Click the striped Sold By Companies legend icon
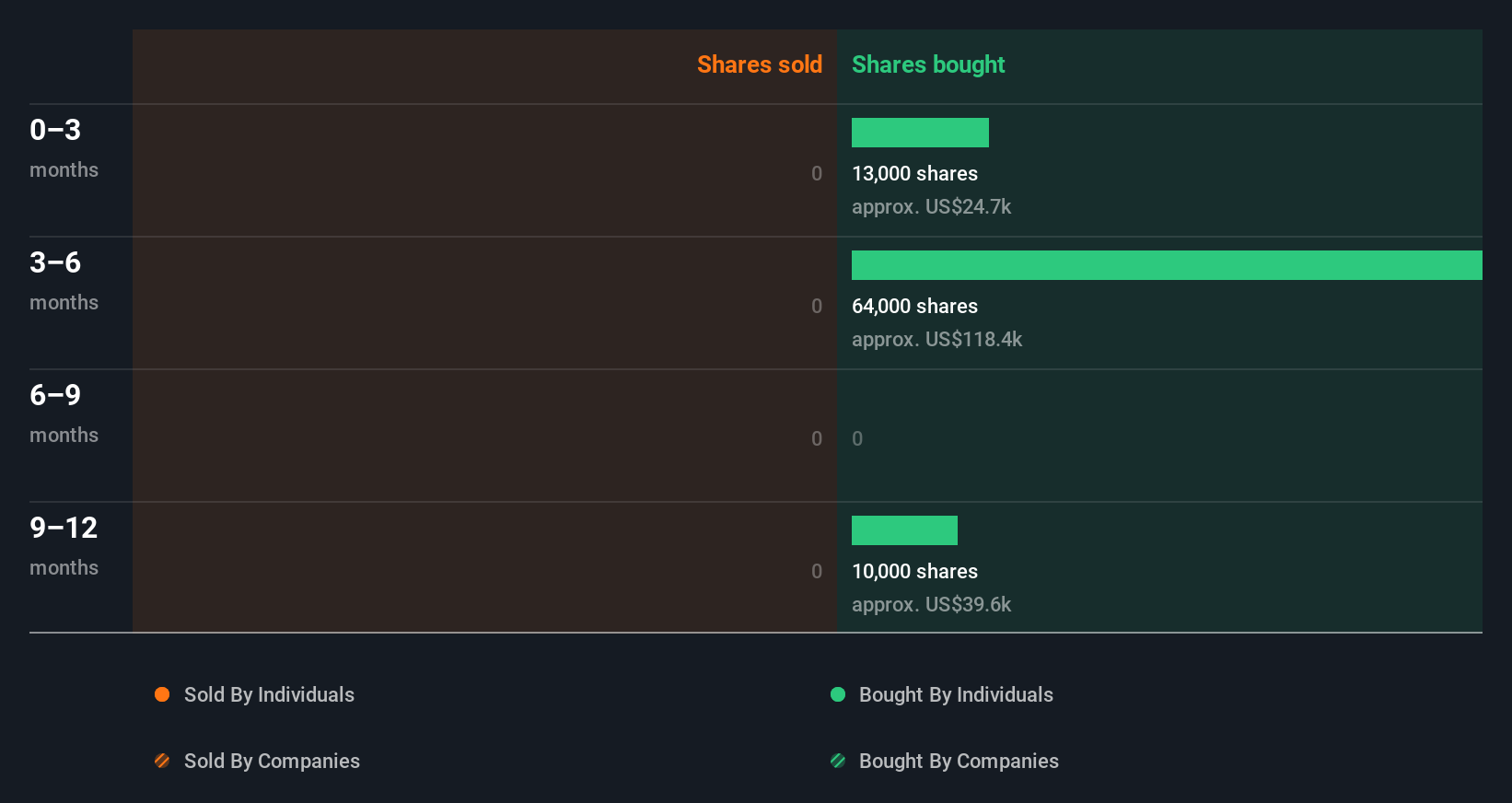Viewport: 1512px width, 803px height. [x=162, y=761]
